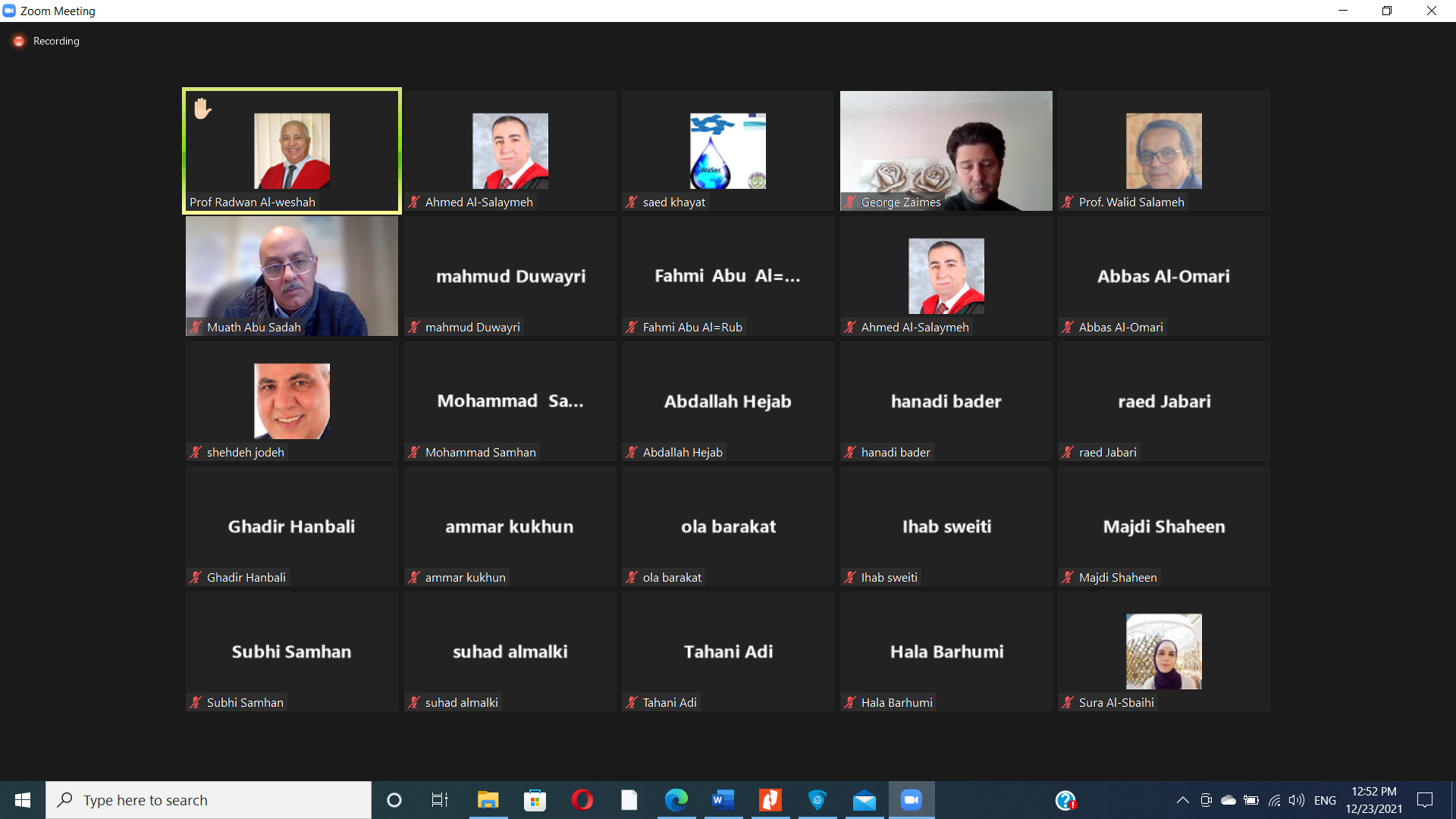Click muted mic icon next to shehdeh jodeh
The image size is (1456, 819).
tap(196, 452)
